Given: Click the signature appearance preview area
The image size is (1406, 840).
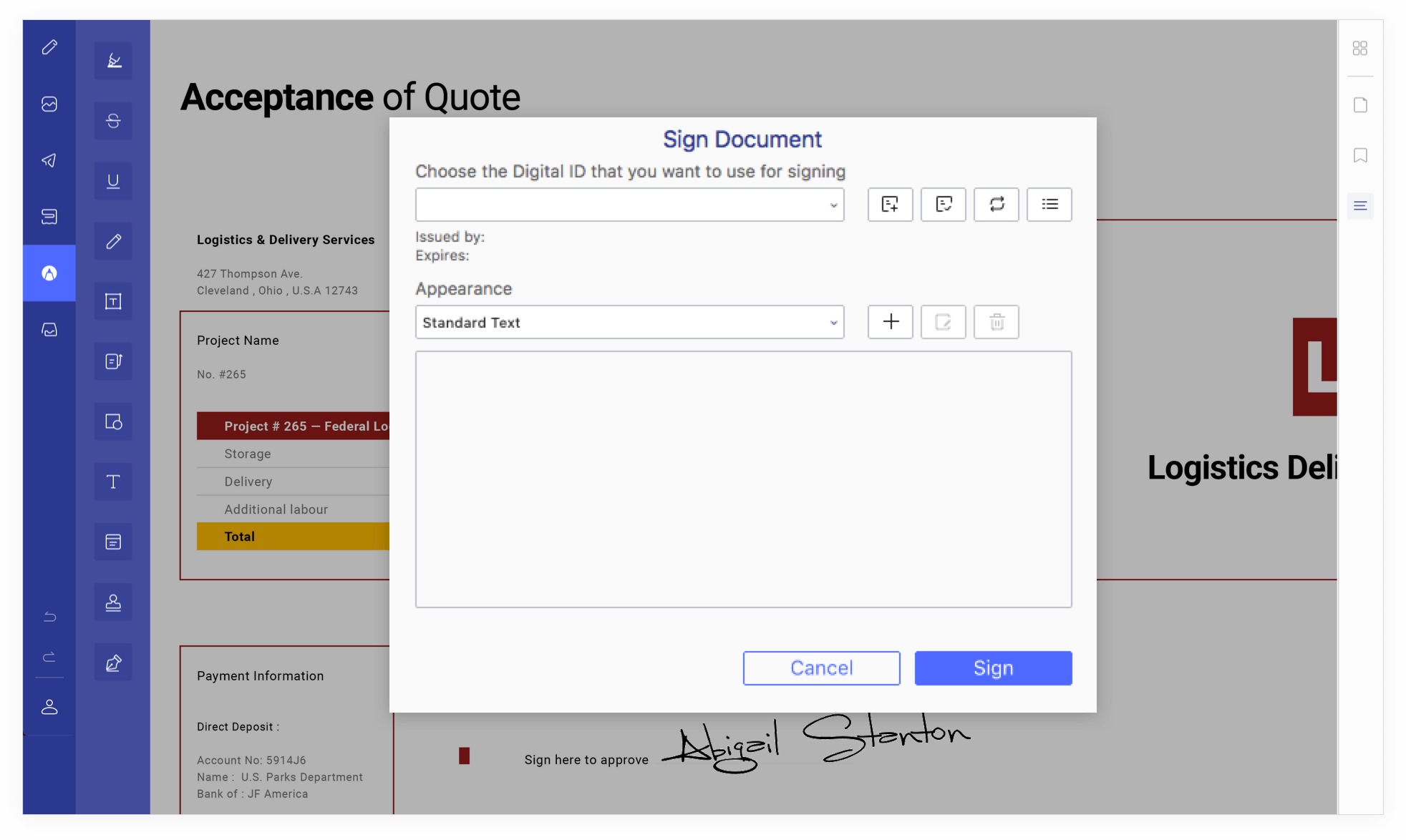Looking at the screenshot, I should coord(743,479).
